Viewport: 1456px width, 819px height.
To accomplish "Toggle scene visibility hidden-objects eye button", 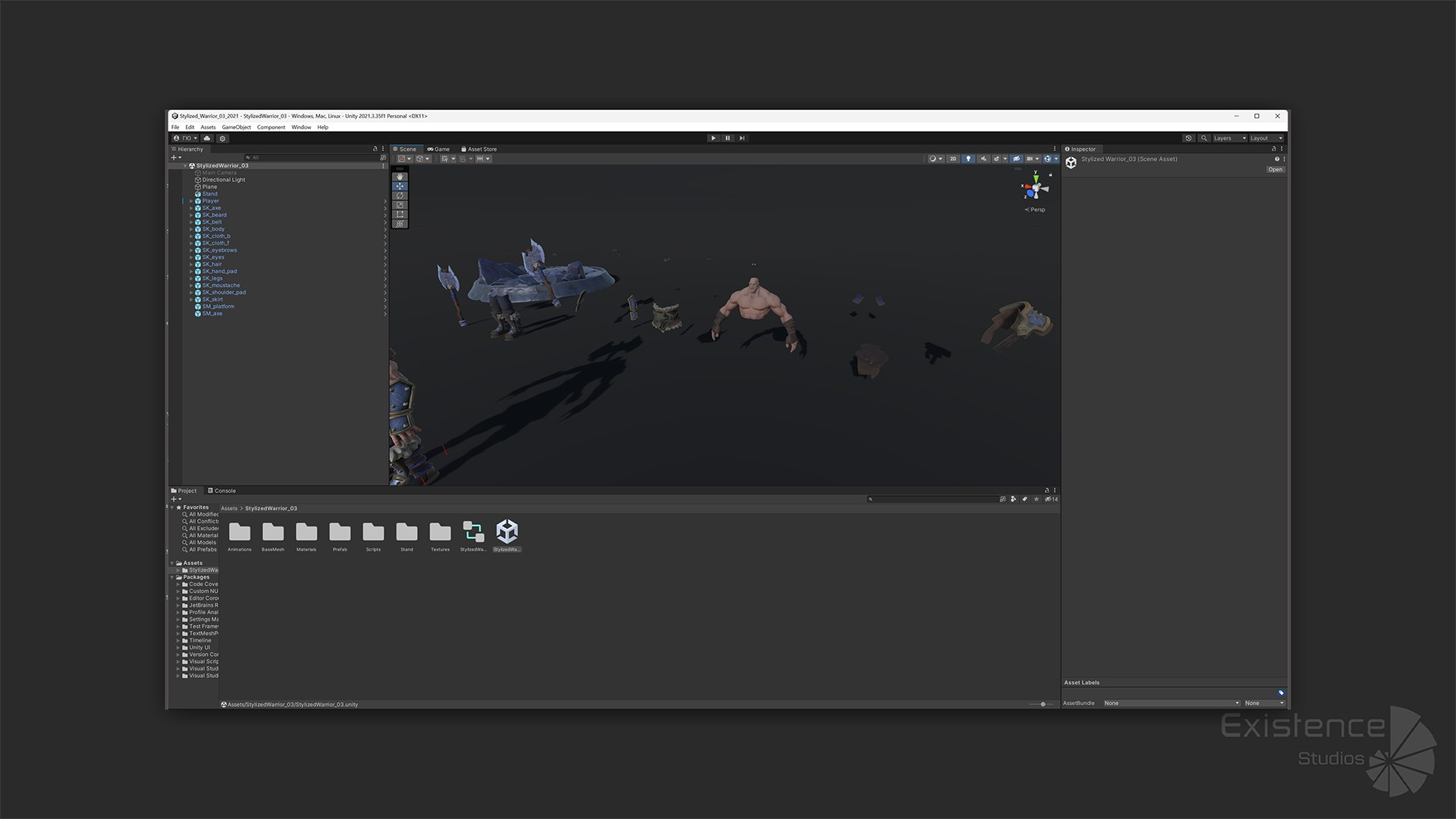I will (x=1016, y=159).
